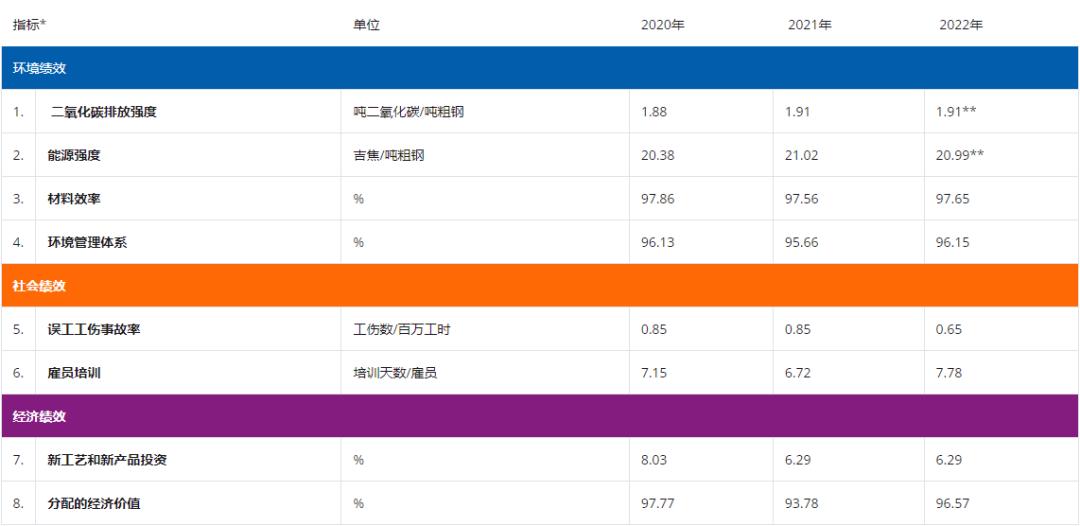Click the 2020年 column header
1080x526 pixels.
click(x=663, y=25)
